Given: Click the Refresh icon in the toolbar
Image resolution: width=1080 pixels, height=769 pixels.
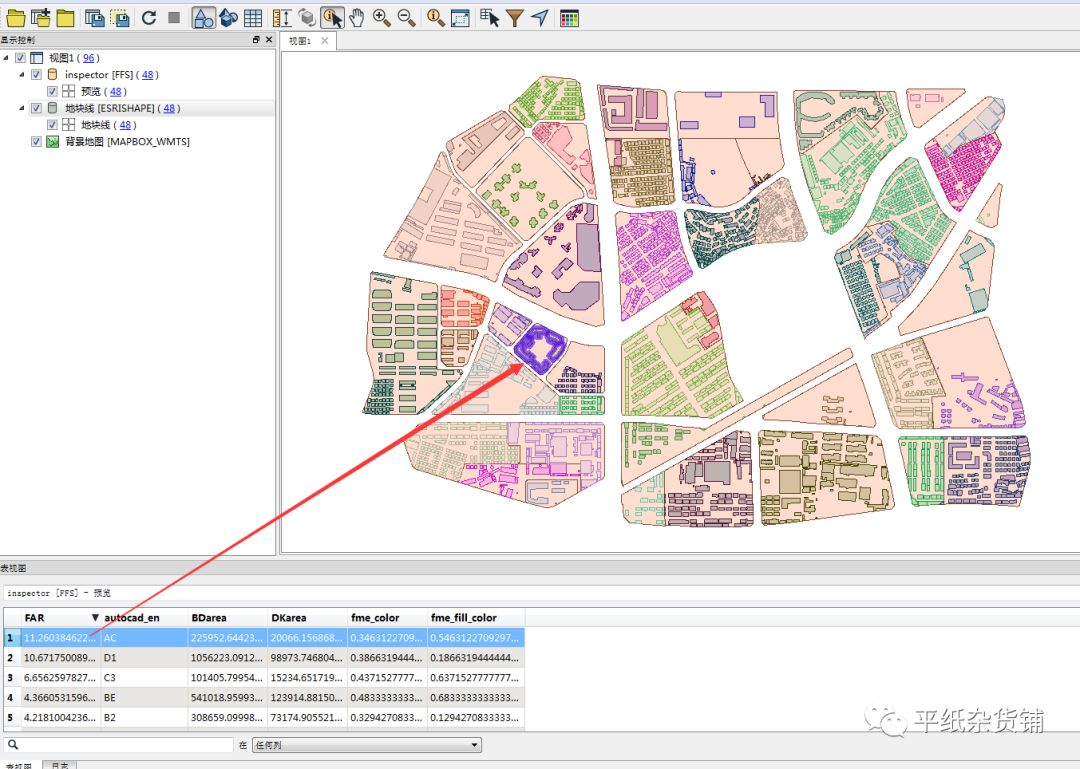Looking at the screenshot, I should (149, 17).
